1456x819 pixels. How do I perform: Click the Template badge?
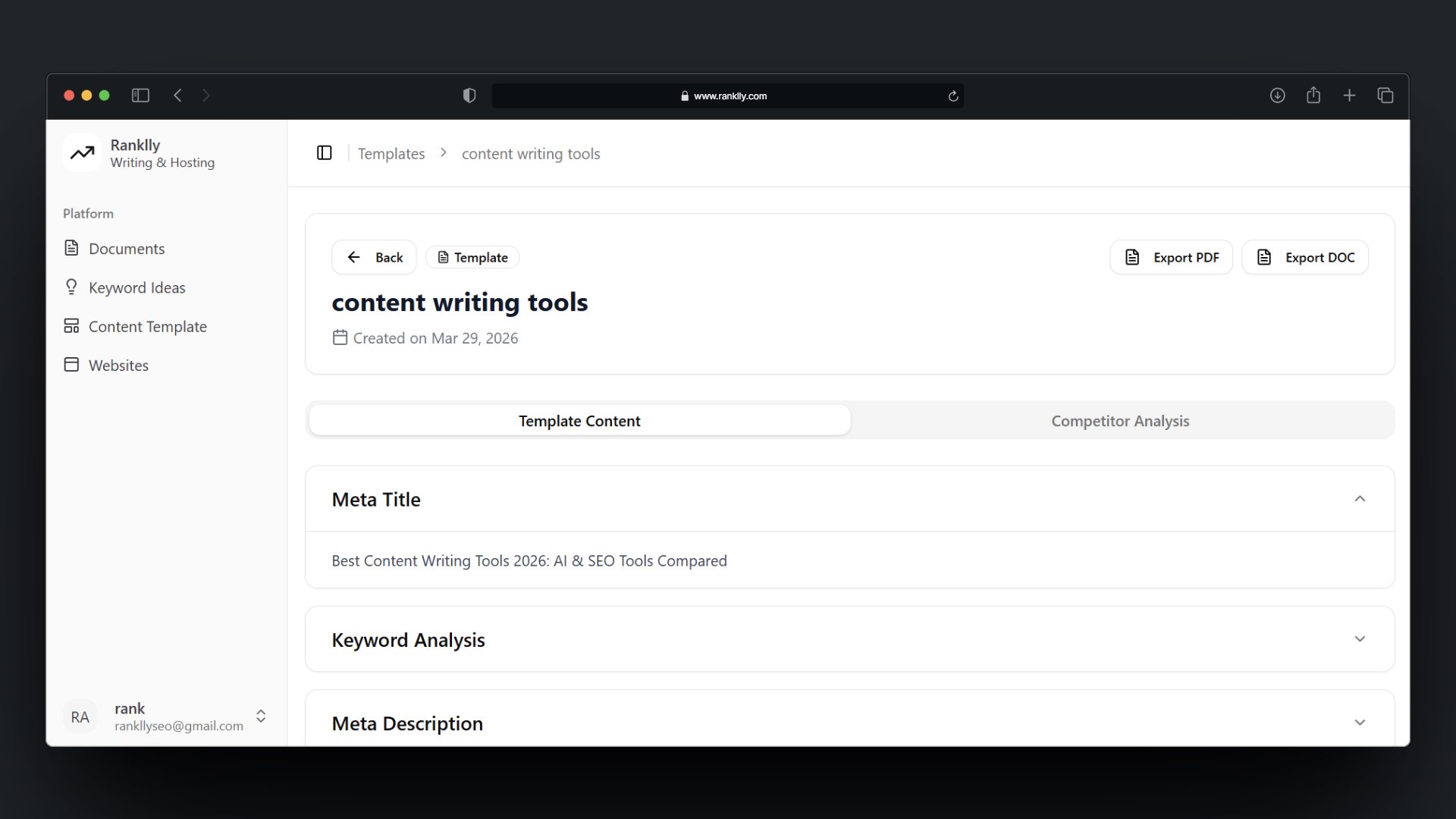[x=472, y=257]
